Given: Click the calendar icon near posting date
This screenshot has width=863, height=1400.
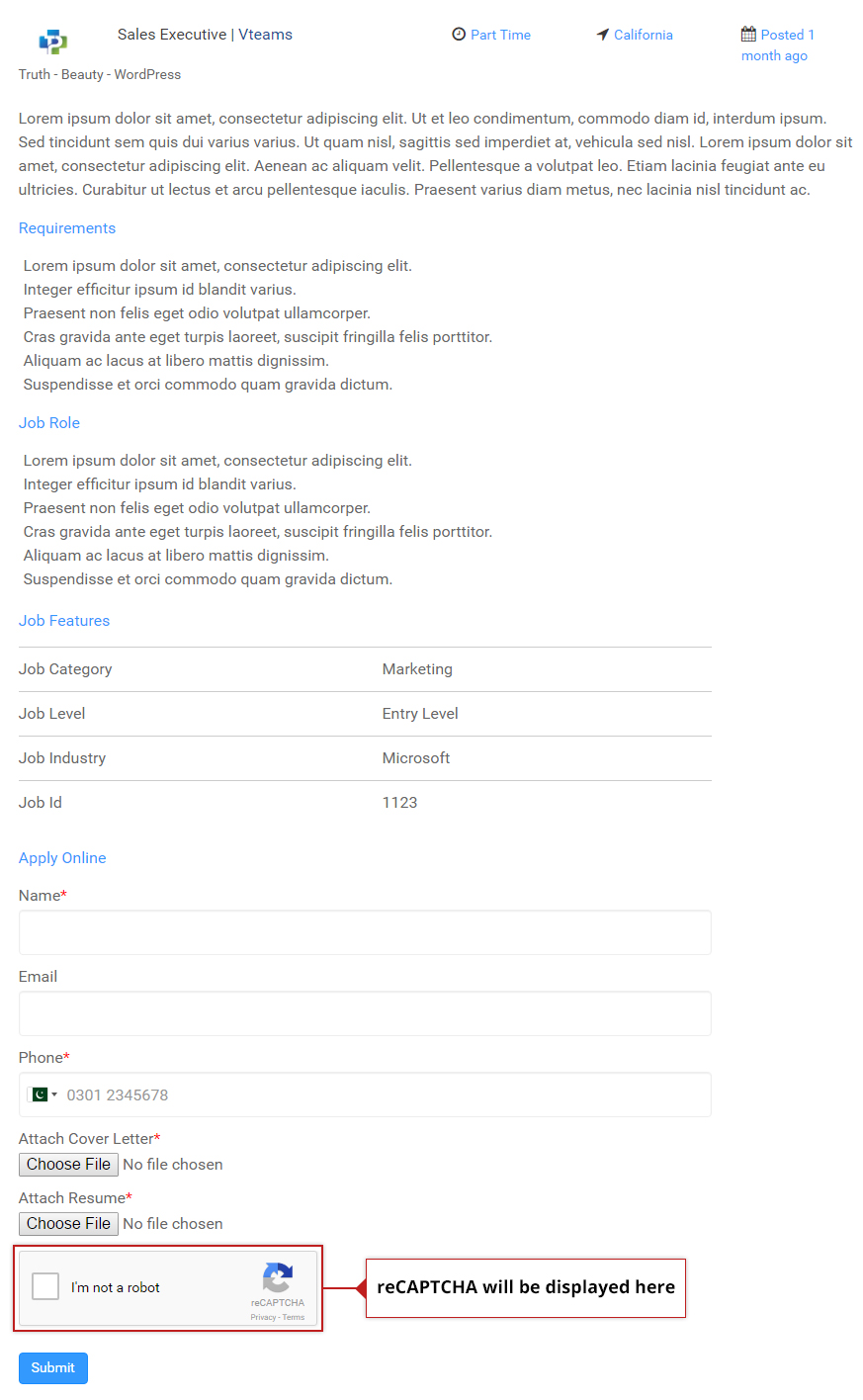Looking at the screenshot, I should pos(748,33).
